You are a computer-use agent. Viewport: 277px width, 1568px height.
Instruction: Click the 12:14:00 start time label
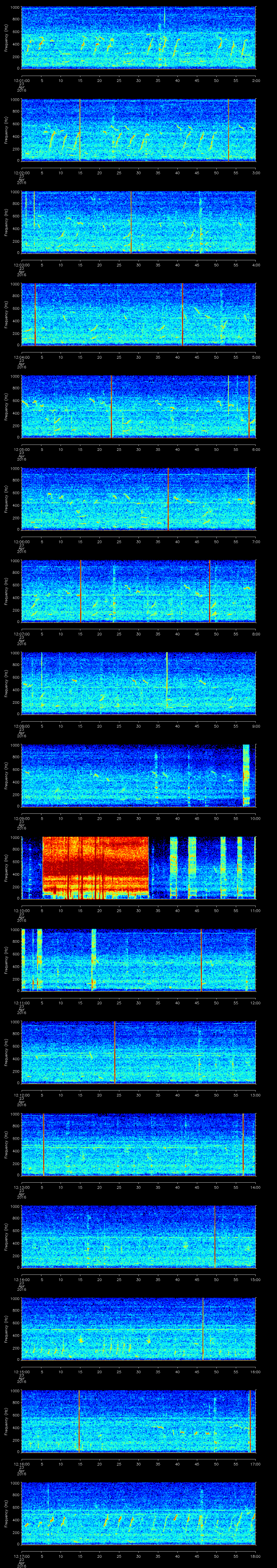click(x=21, y=1279)
